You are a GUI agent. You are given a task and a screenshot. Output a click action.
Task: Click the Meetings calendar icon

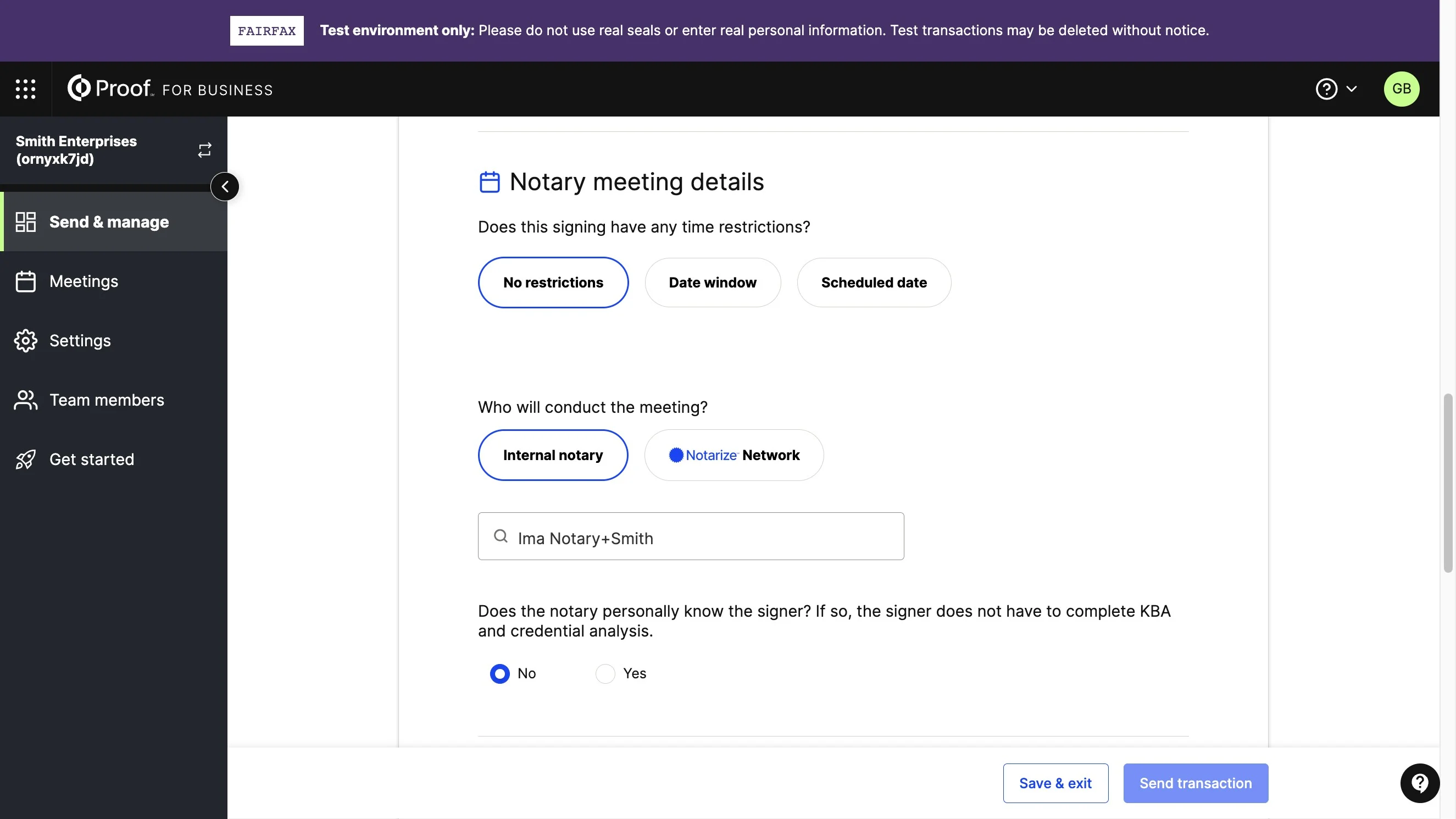click(25, 281)
